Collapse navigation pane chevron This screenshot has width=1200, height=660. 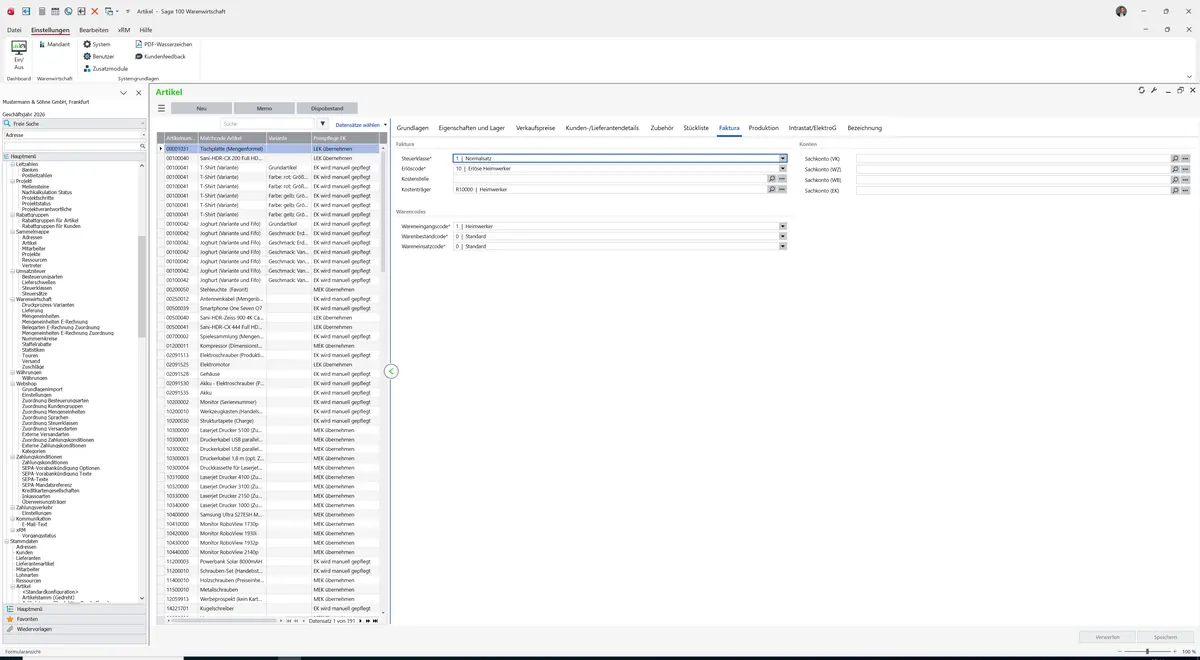pos(123,92)
